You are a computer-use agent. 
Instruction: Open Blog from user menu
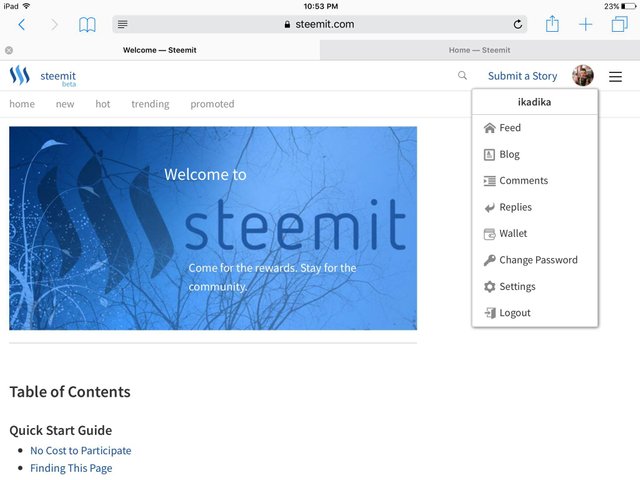(x=535, y=154)
